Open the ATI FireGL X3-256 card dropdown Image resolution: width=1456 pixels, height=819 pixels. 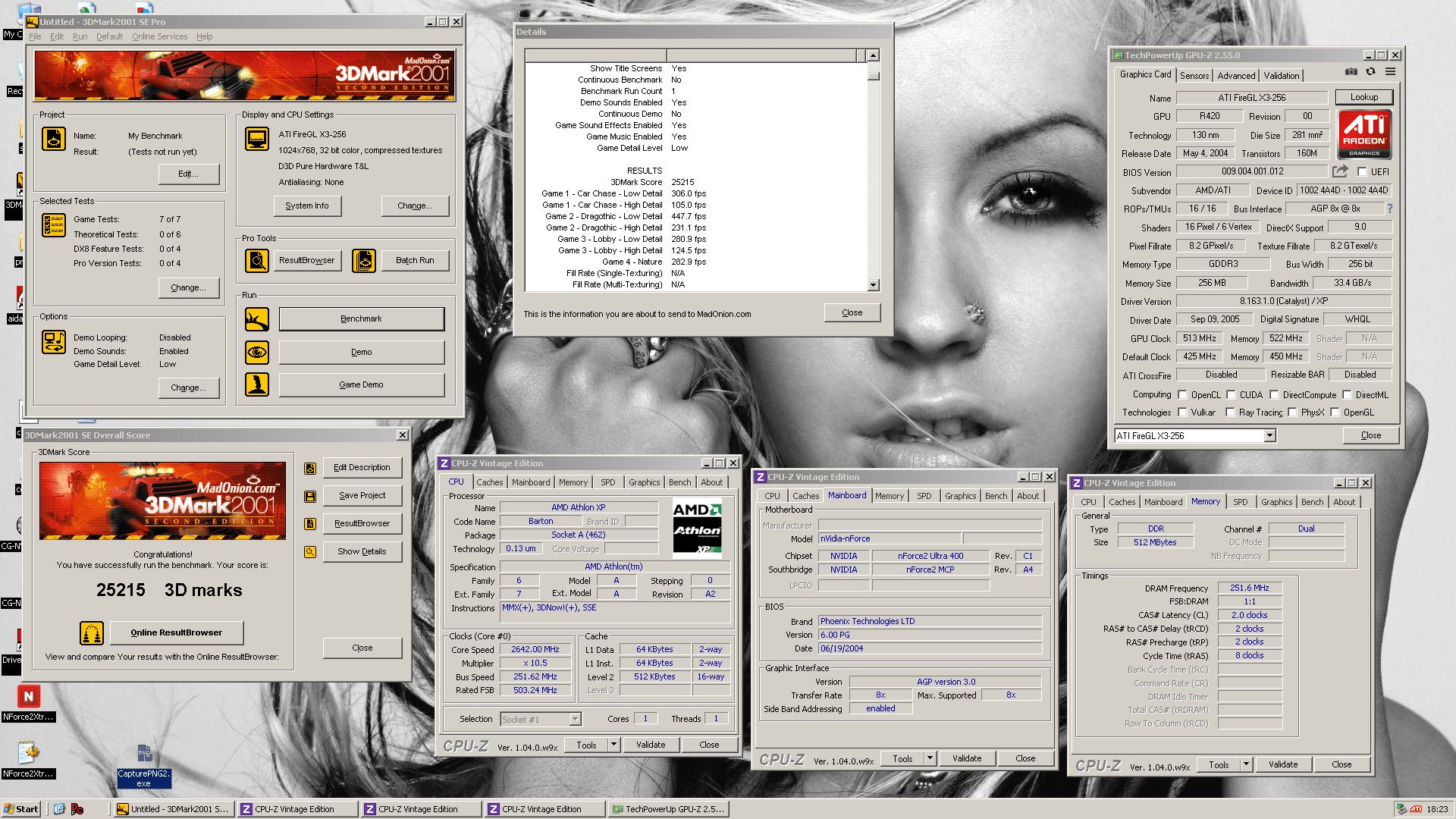1269,436
